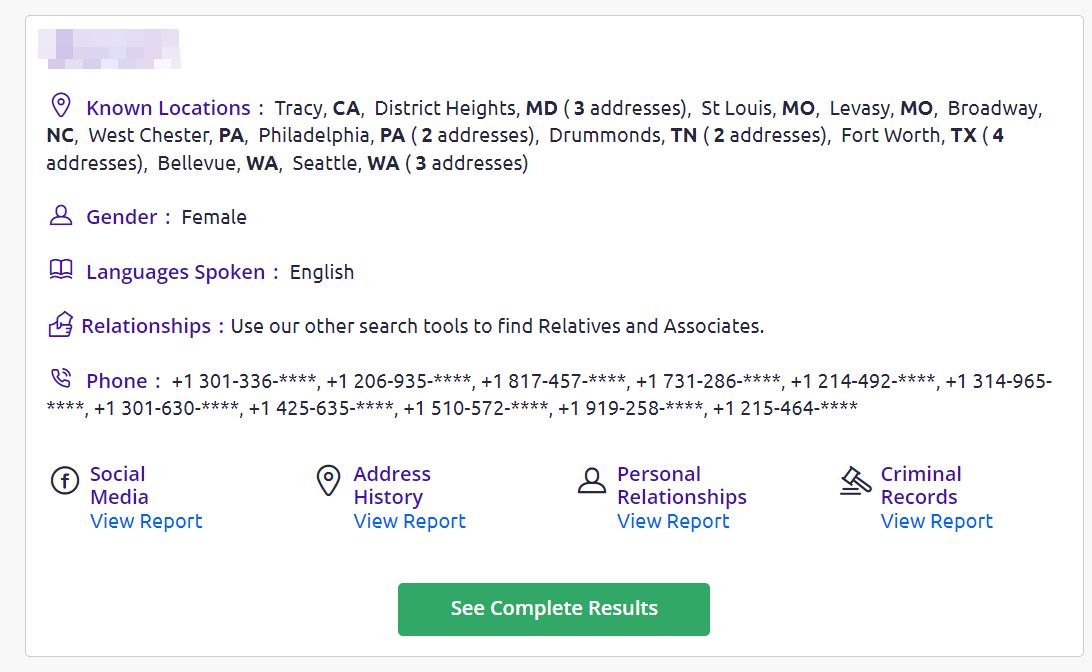Image resolution: width=1092 pixels, height=672 pixels.
Task: Click the Gender person icon
Action: [61, 215]
